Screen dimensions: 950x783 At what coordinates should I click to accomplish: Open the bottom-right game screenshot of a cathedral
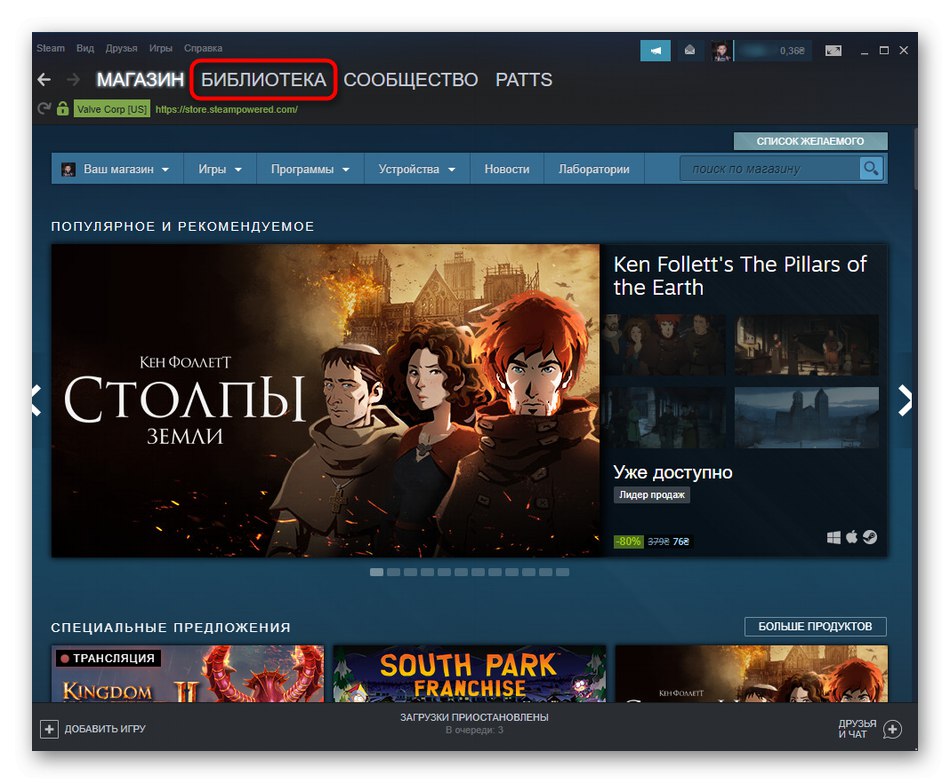[806, 418]
